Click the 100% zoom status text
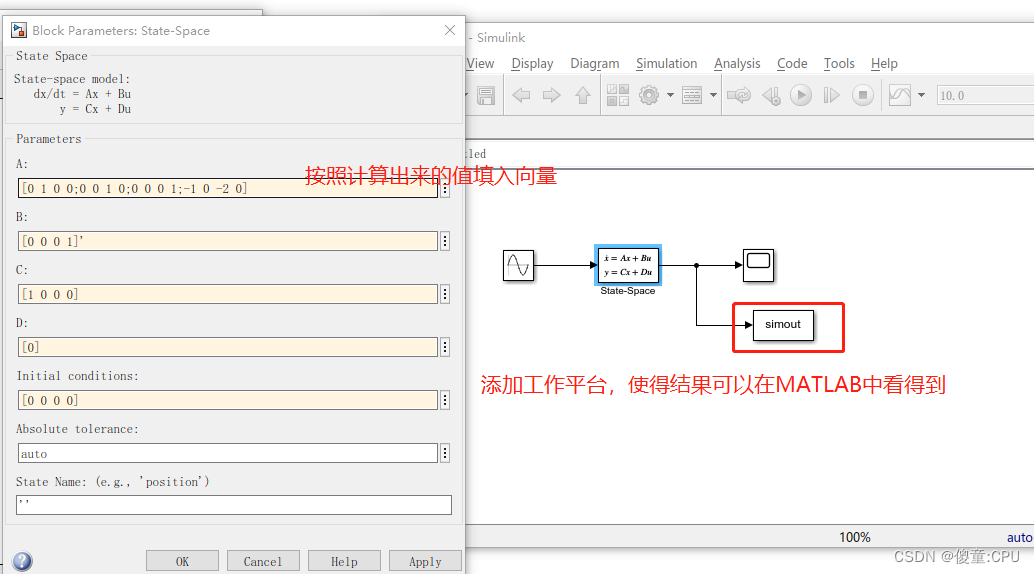 855,538
